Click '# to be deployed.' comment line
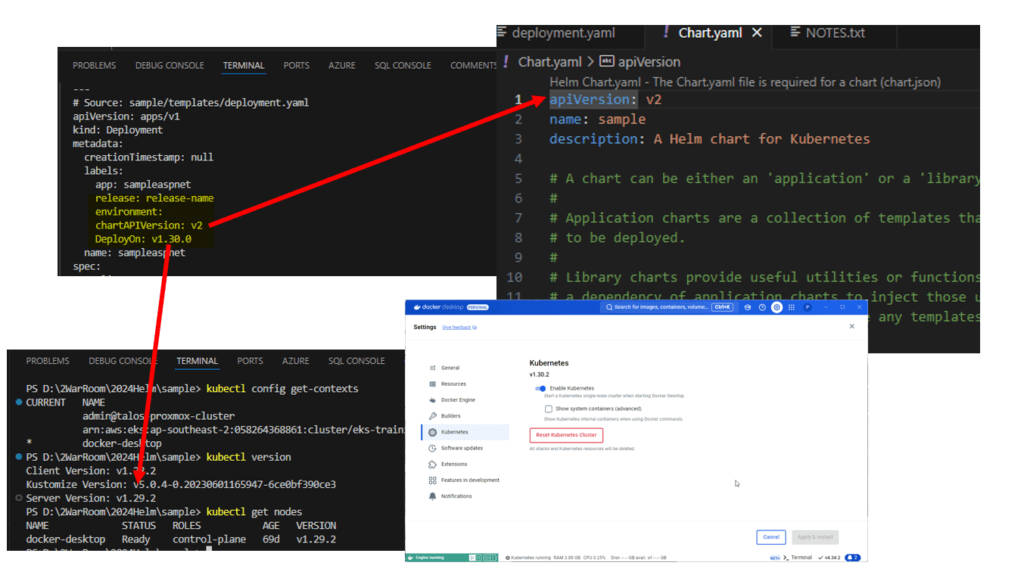Image resolution: width=1024 pixels, height=575 pixels. click(617, 238)
